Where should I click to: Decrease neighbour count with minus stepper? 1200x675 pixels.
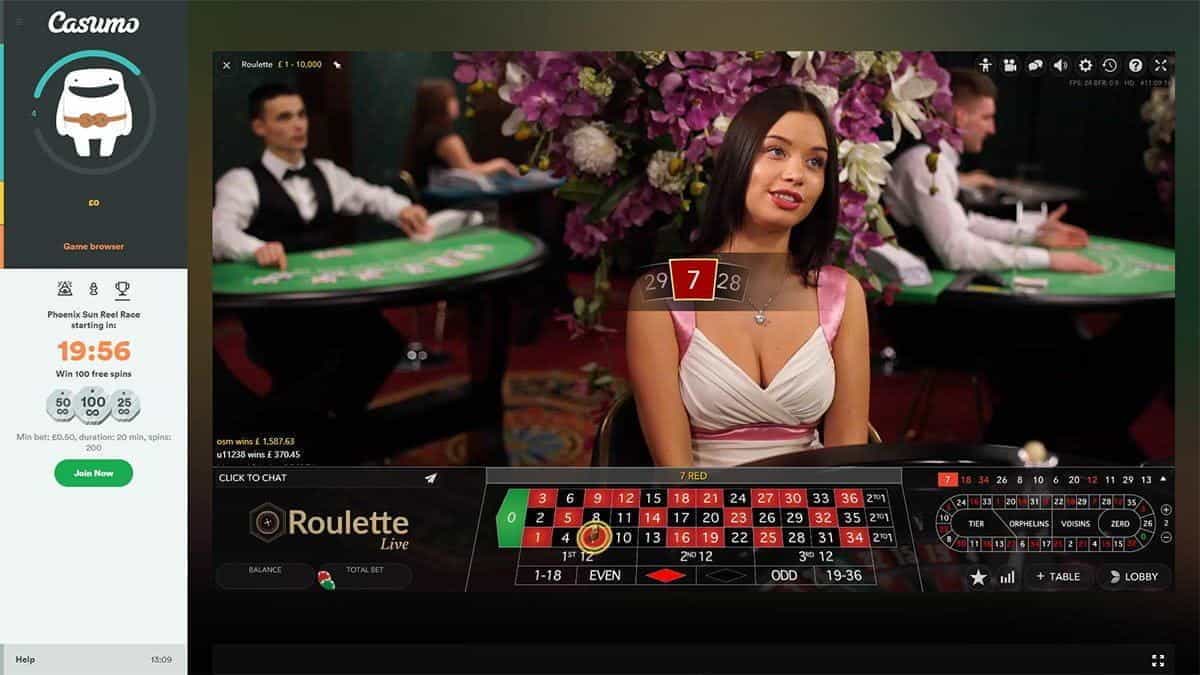tap(1166, 537)
